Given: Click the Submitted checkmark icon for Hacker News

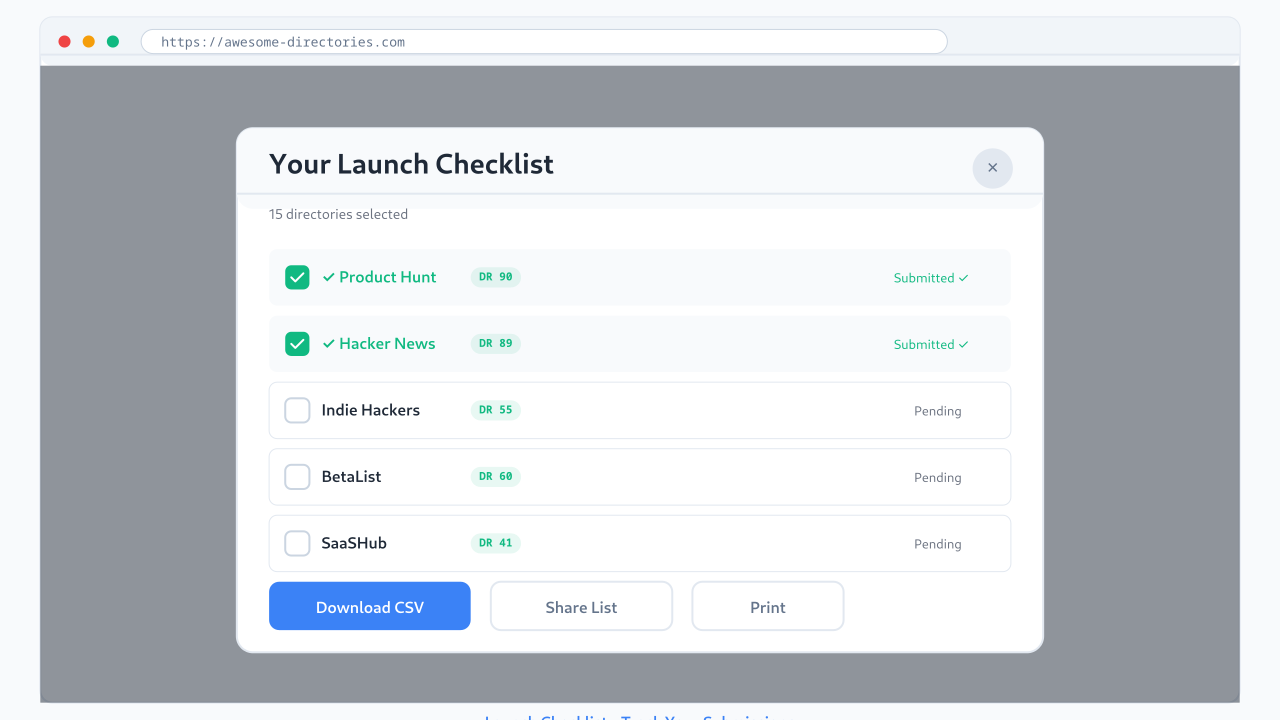Looking at the screenshot, I should coord(963,344).
